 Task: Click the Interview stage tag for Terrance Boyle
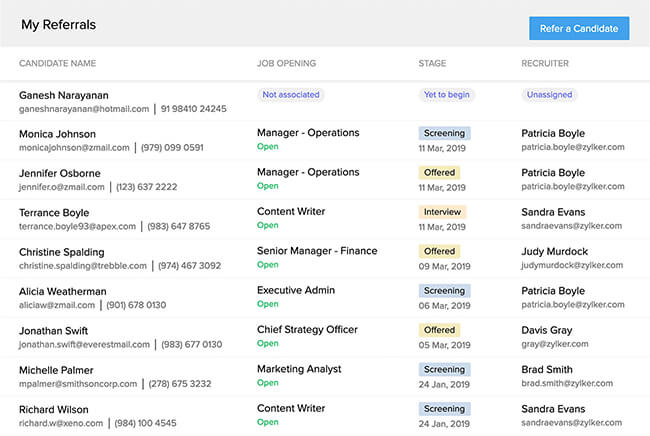click(x=442, y=212)
